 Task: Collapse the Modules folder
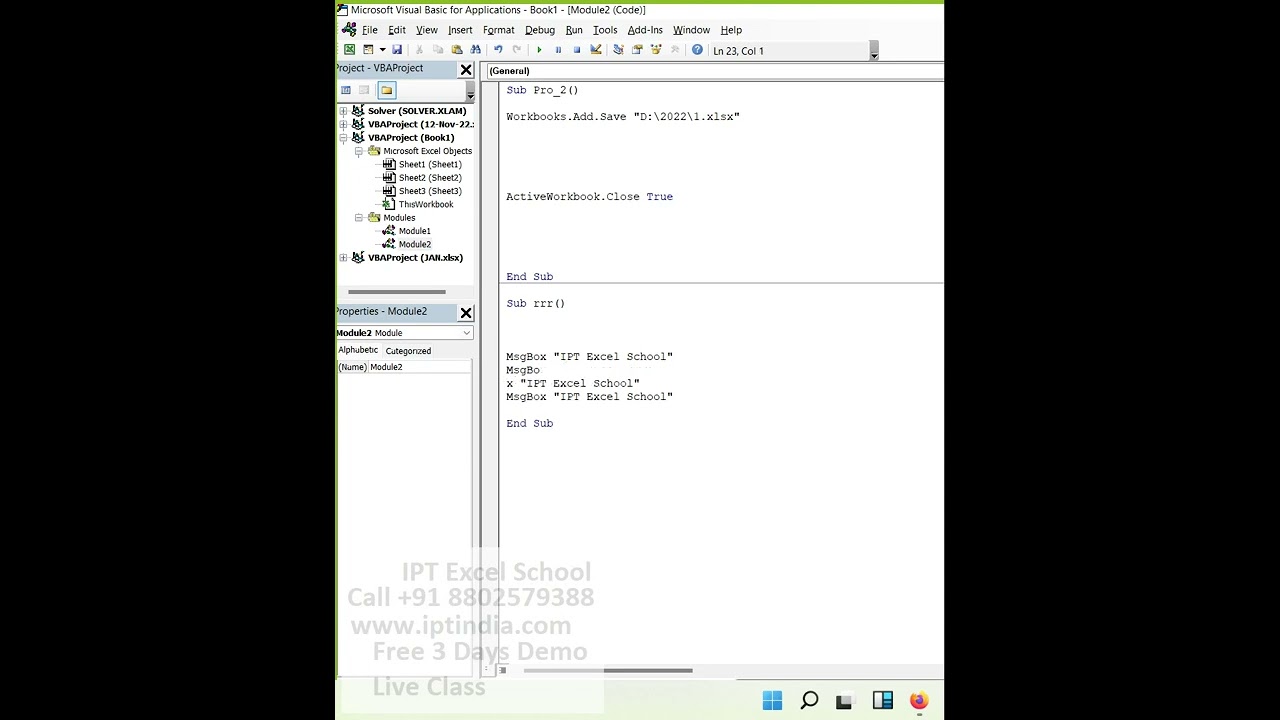pos(359,218)
